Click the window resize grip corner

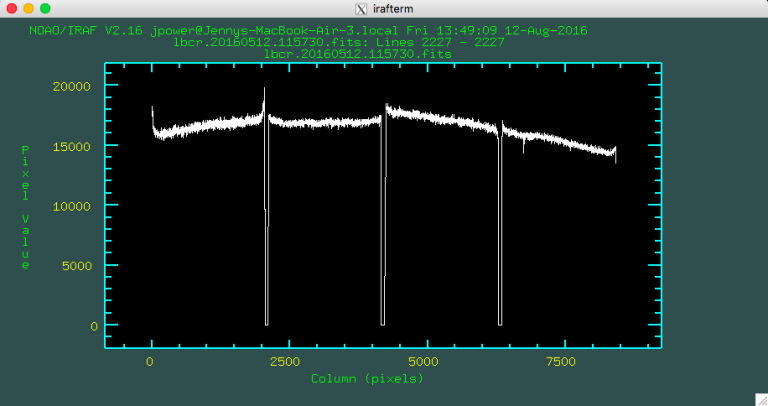761,399
